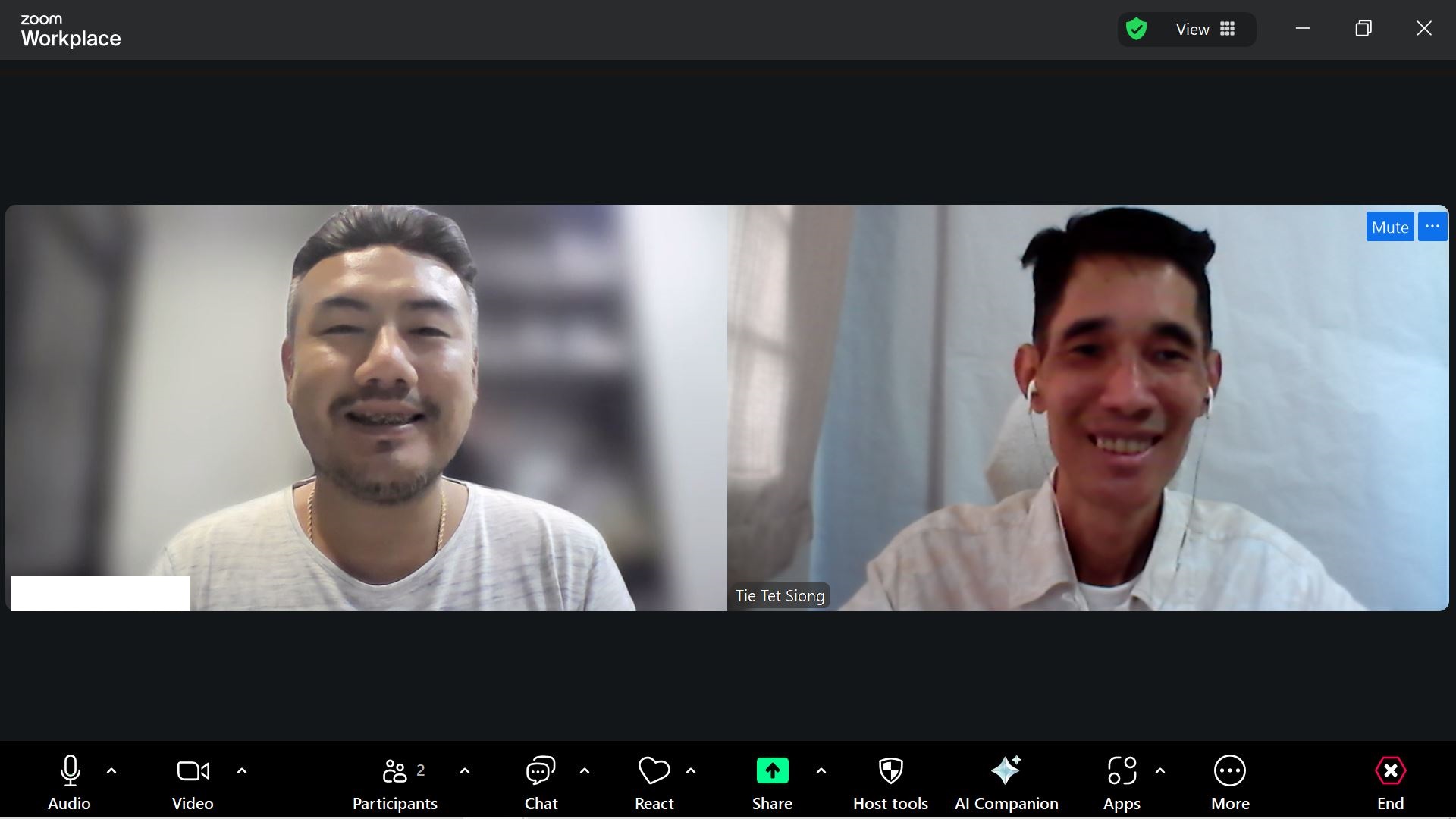Click the green Share screen icon

point(772,771)
